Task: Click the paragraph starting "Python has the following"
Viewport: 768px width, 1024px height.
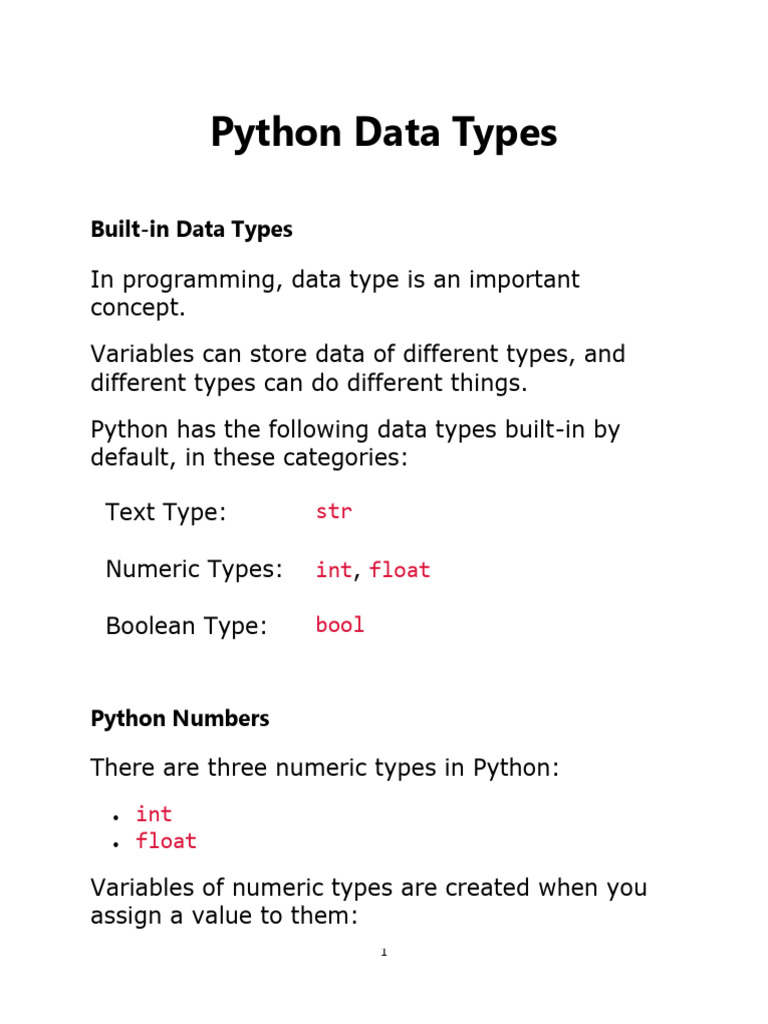Action: (x=355, y=443)
